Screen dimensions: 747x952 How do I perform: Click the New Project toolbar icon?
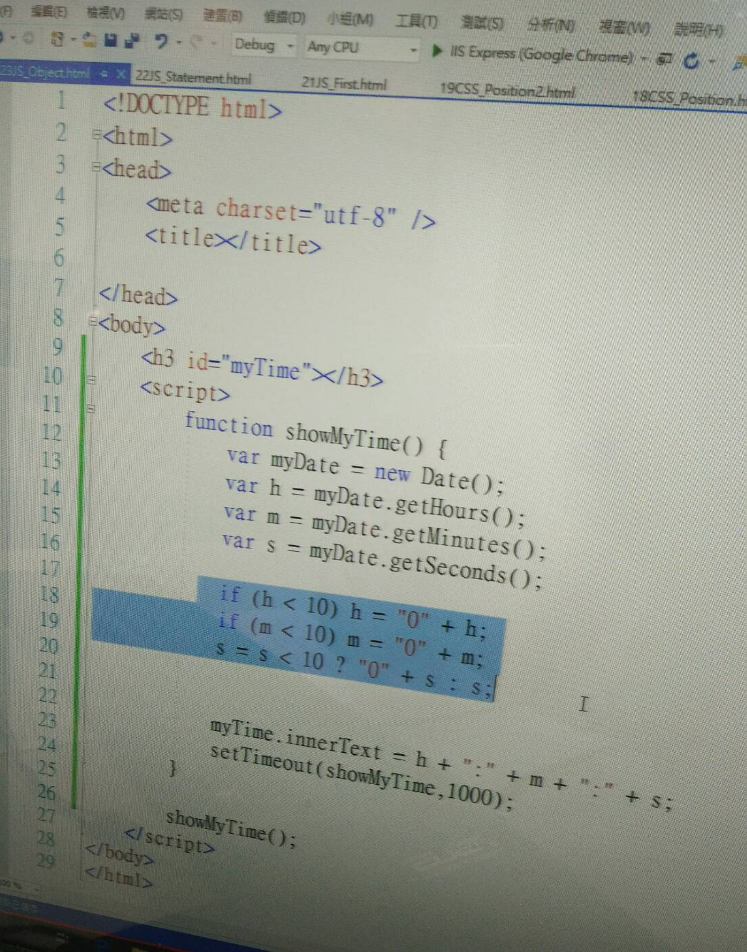click(x=57, y=39)
